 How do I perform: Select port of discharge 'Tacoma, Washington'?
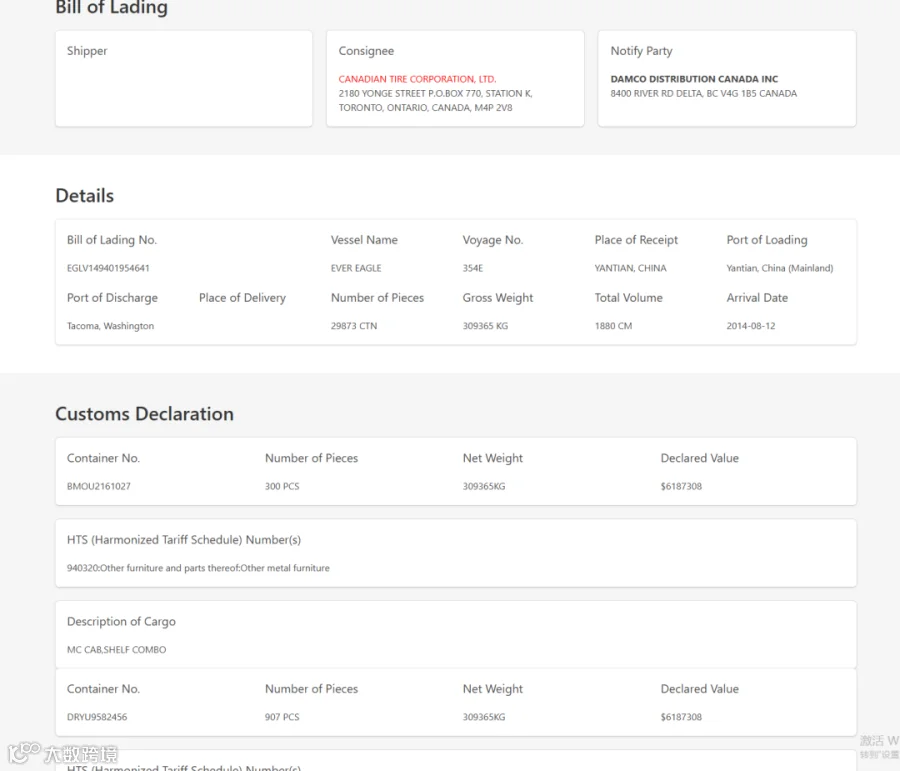pyautogui.click(x=110, y=326)
